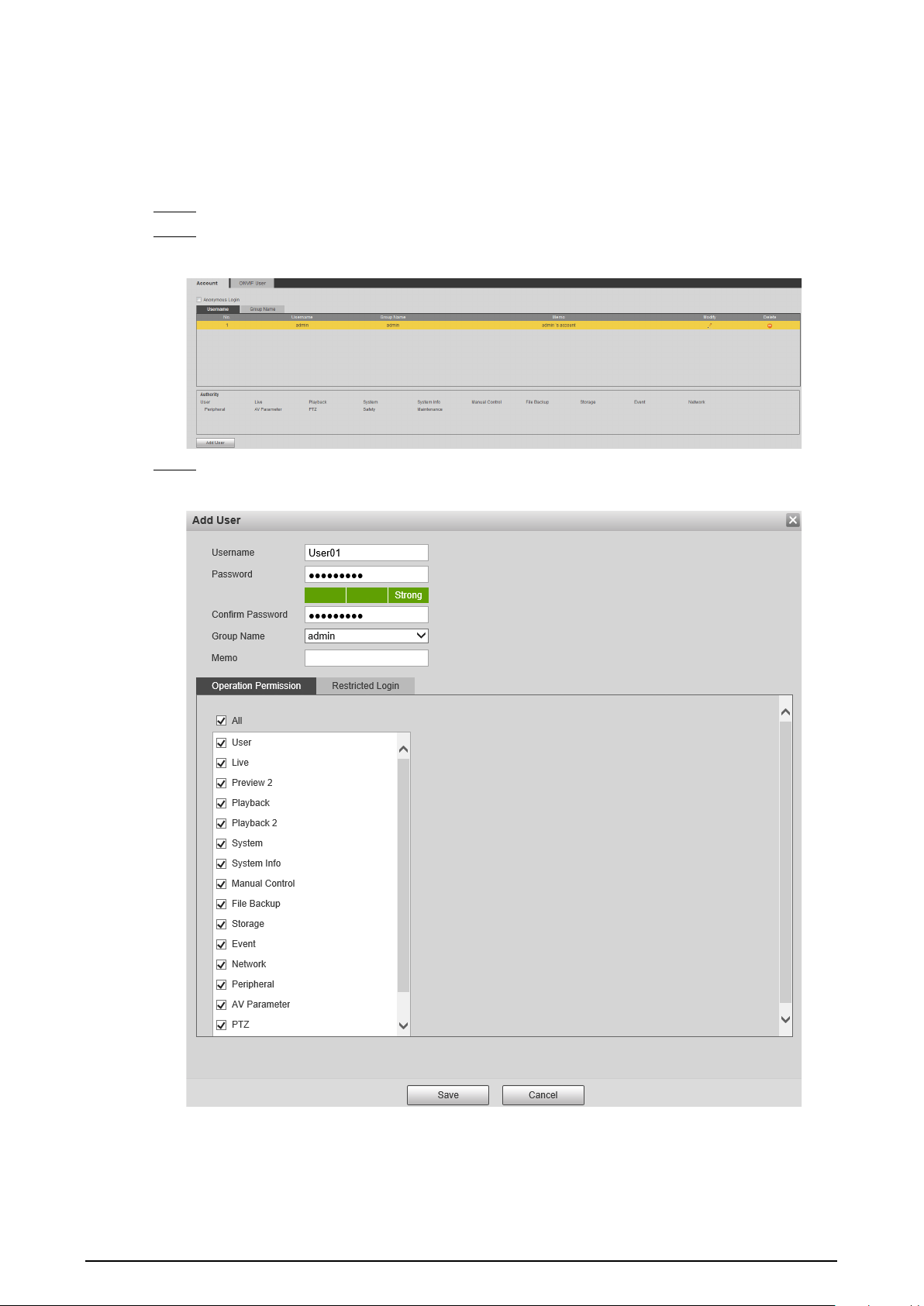Toggle the All permissions checkbox

(x=221, y=721)
